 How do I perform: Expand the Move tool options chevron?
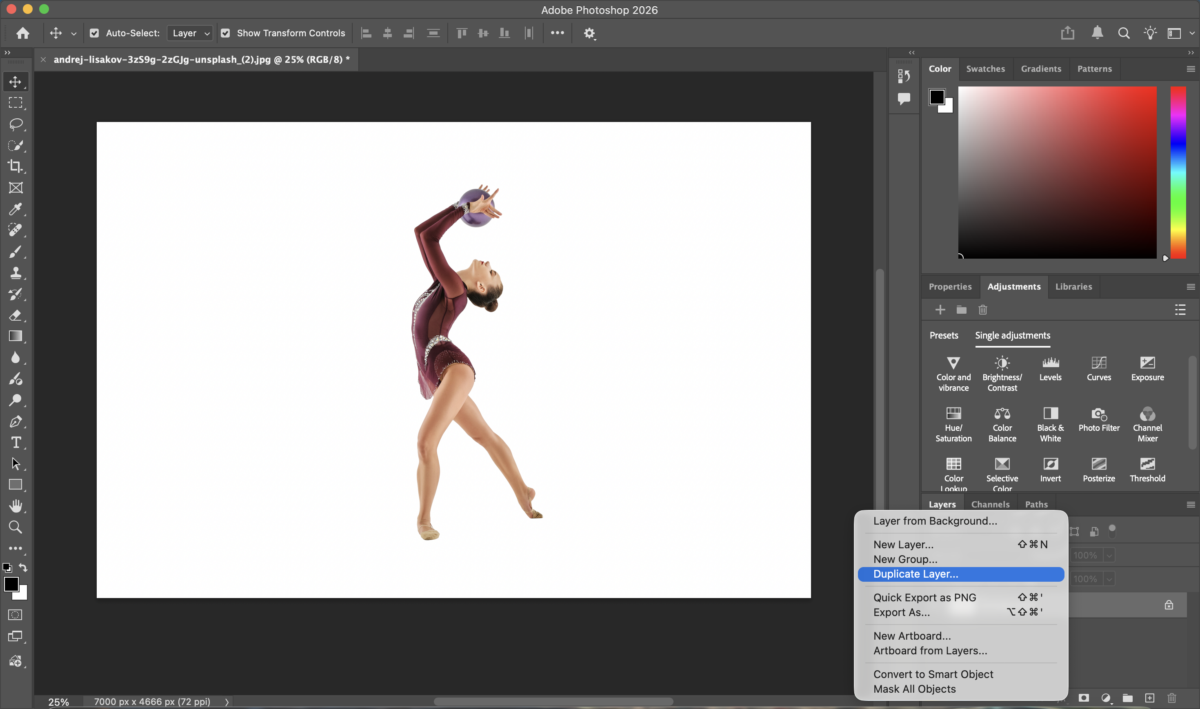[73, 32]
